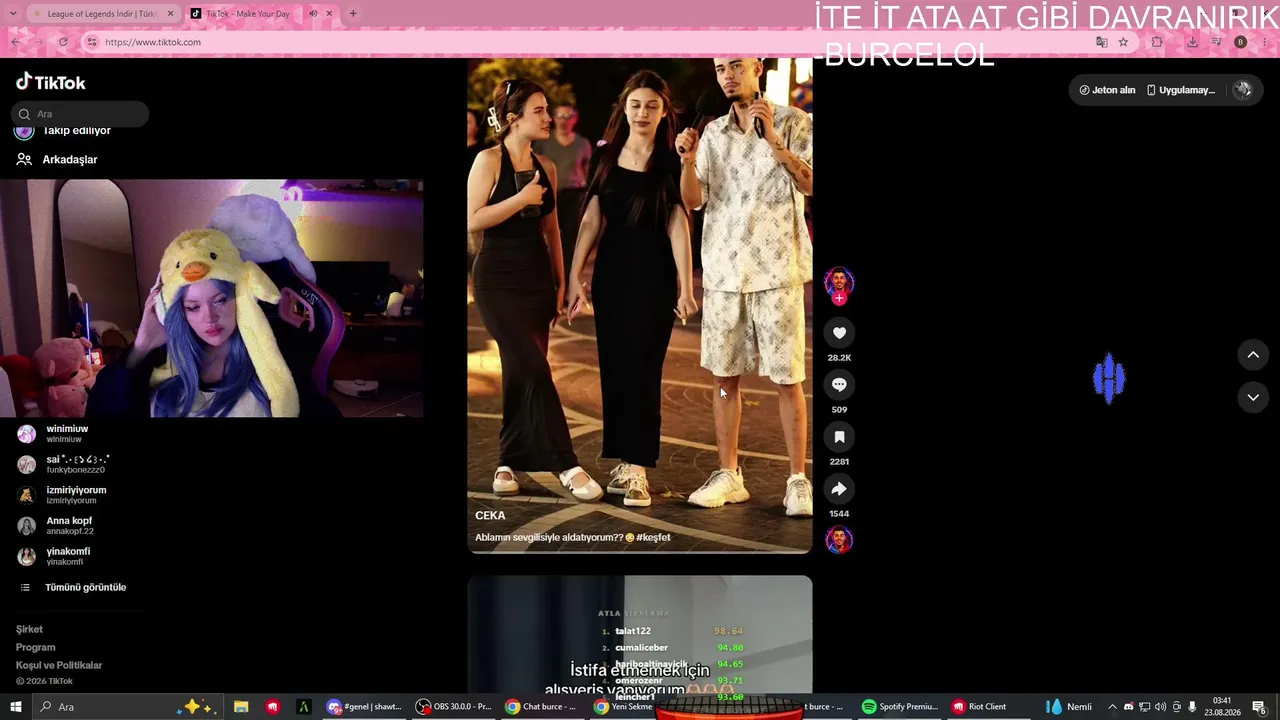Open the Nemli weather widget
Image resolution: width=1280 pixels, height=720 pixels.
[1069, 707]
